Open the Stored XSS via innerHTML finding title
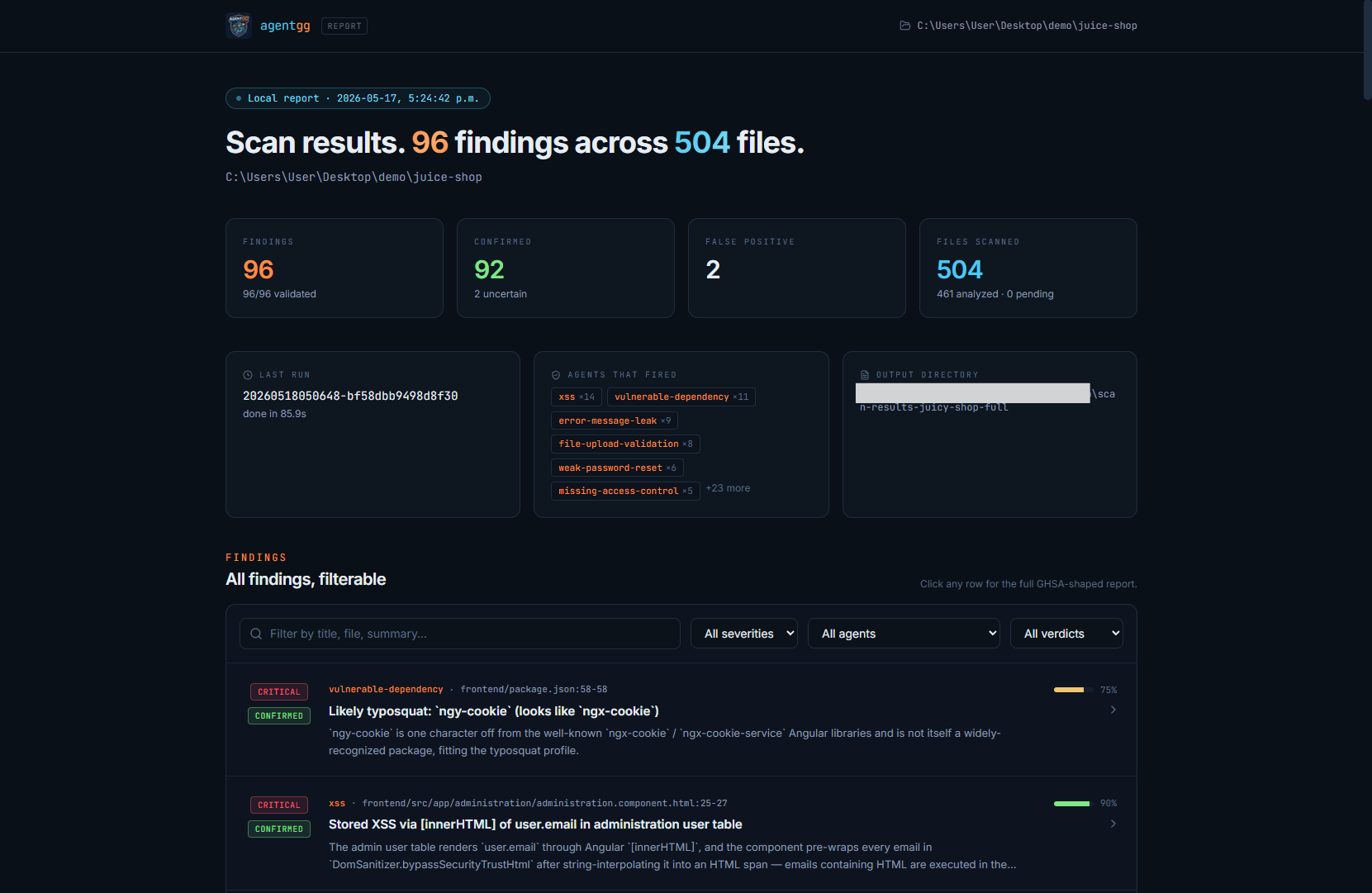 535,824
